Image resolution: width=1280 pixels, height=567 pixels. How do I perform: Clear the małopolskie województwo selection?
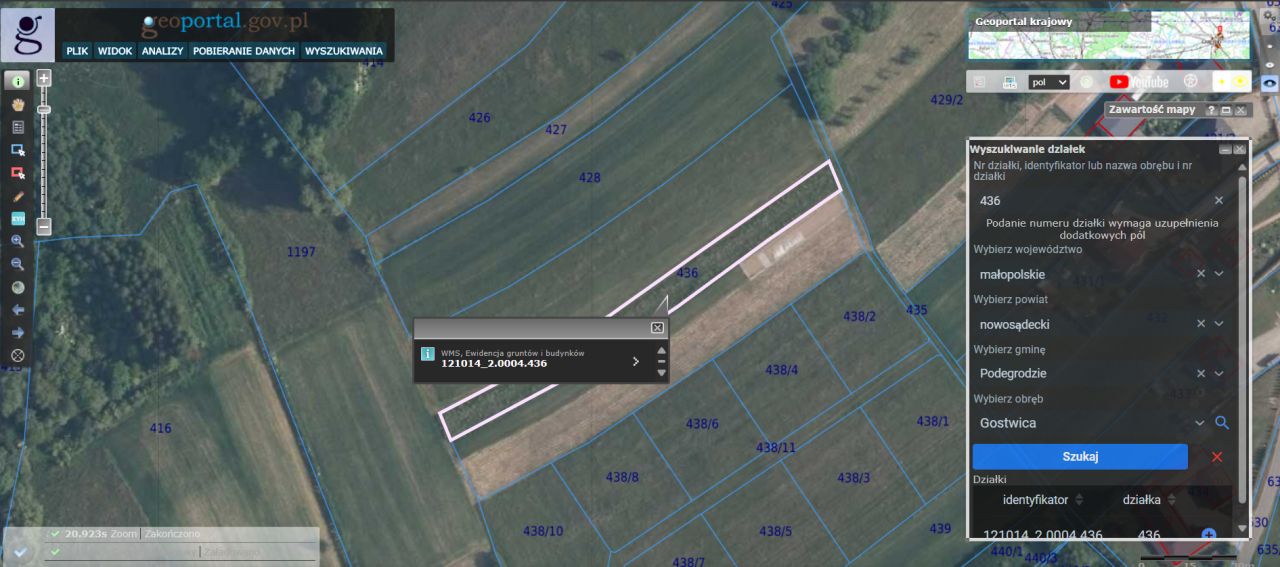click(x=1201, y=273)
